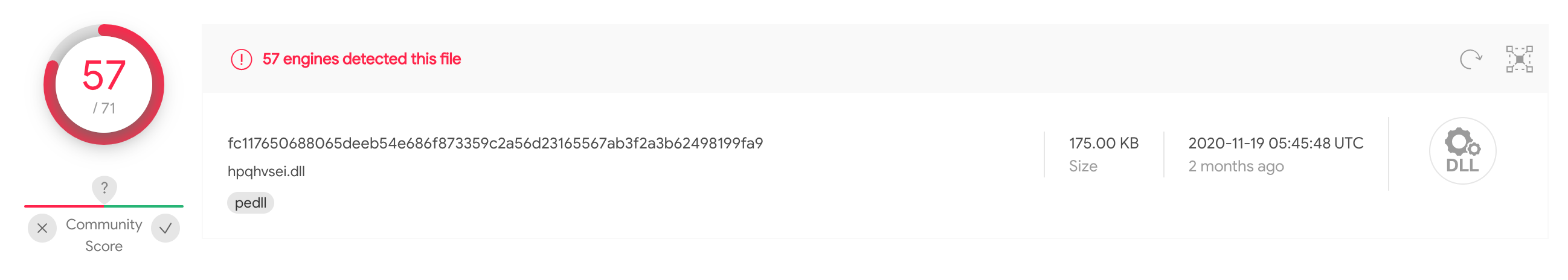Click the DLL file type icon

point(1462,151)
